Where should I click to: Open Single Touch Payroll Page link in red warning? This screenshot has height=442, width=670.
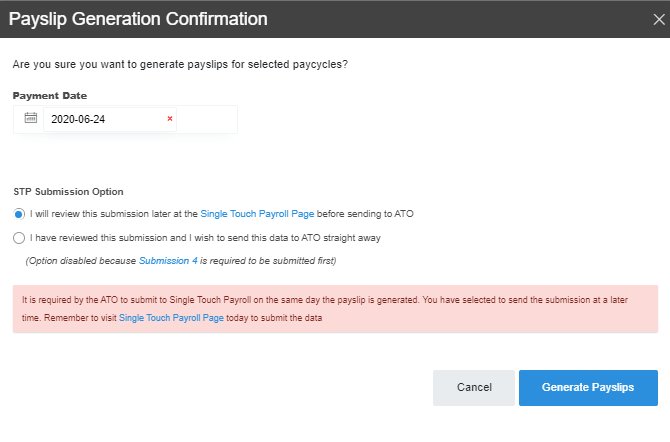pos(171,317)
